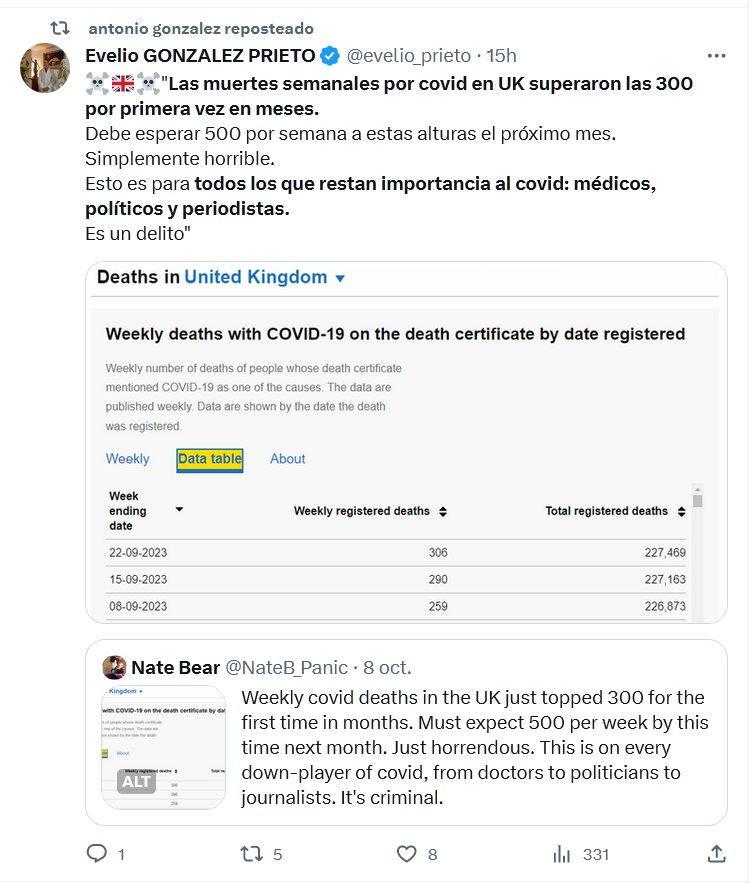
Task: Open Evelio Gonzalez Prieto's profile avatar
Action: [x=45, y=69]
